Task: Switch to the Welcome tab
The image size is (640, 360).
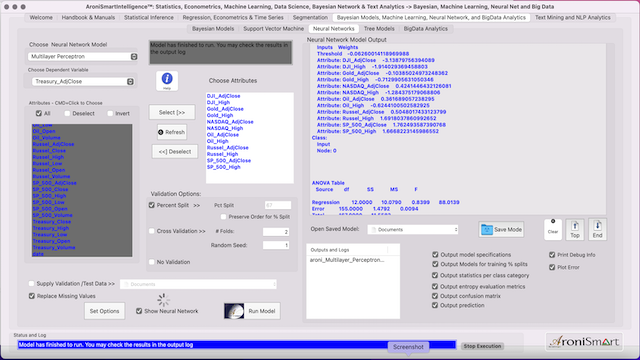Action: point(41,18)
